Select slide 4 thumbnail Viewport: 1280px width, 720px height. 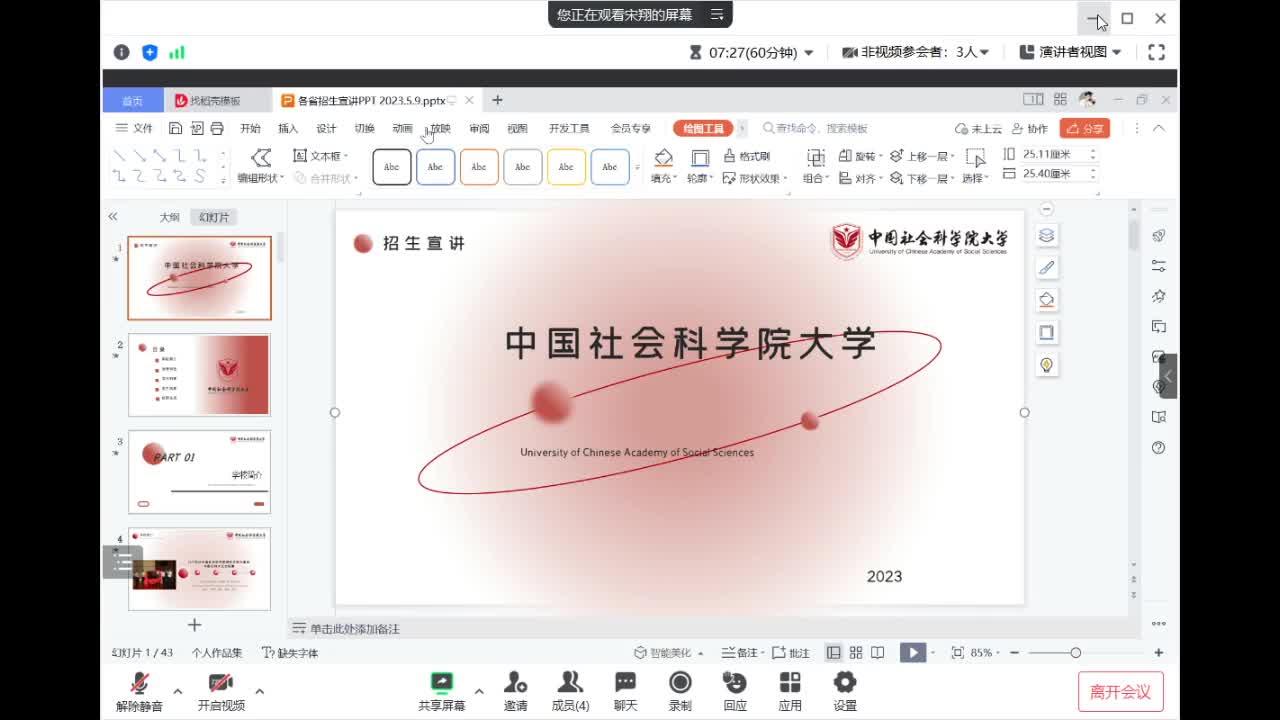tap(199, 569)
